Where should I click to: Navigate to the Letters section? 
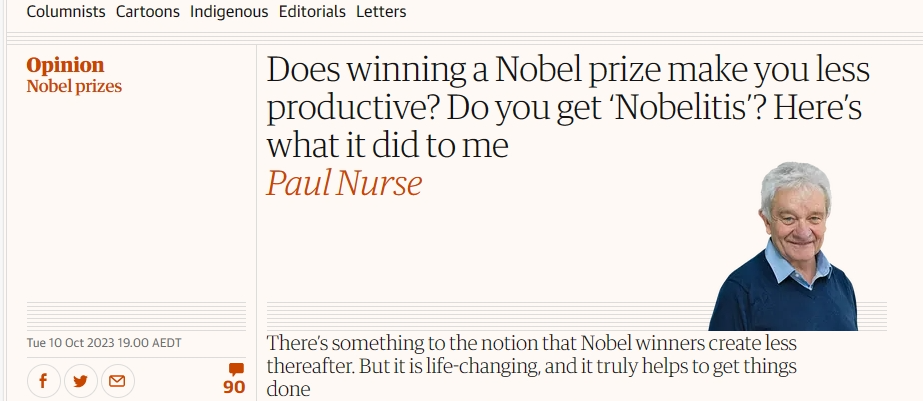[x=381, y=11]
